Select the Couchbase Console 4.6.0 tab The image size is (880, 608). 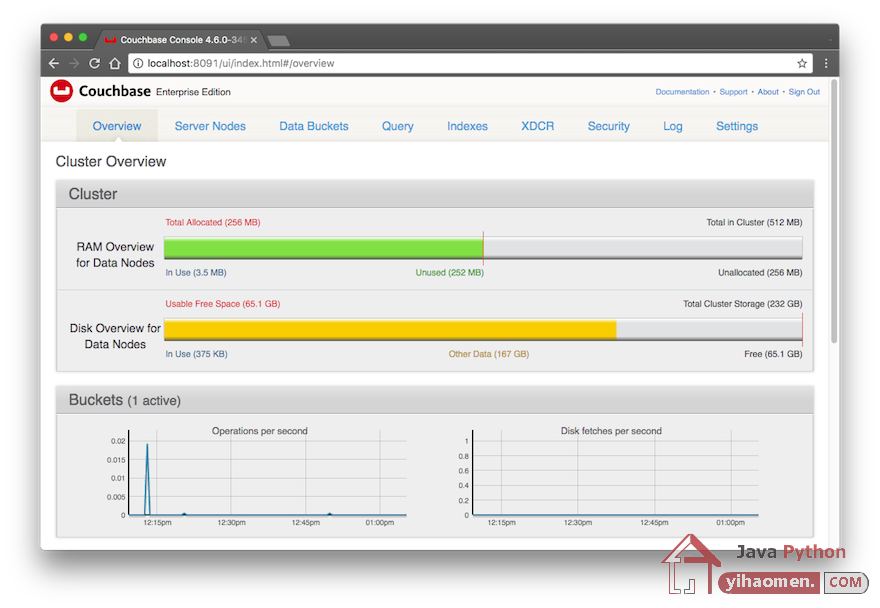[x=182, y=39]
